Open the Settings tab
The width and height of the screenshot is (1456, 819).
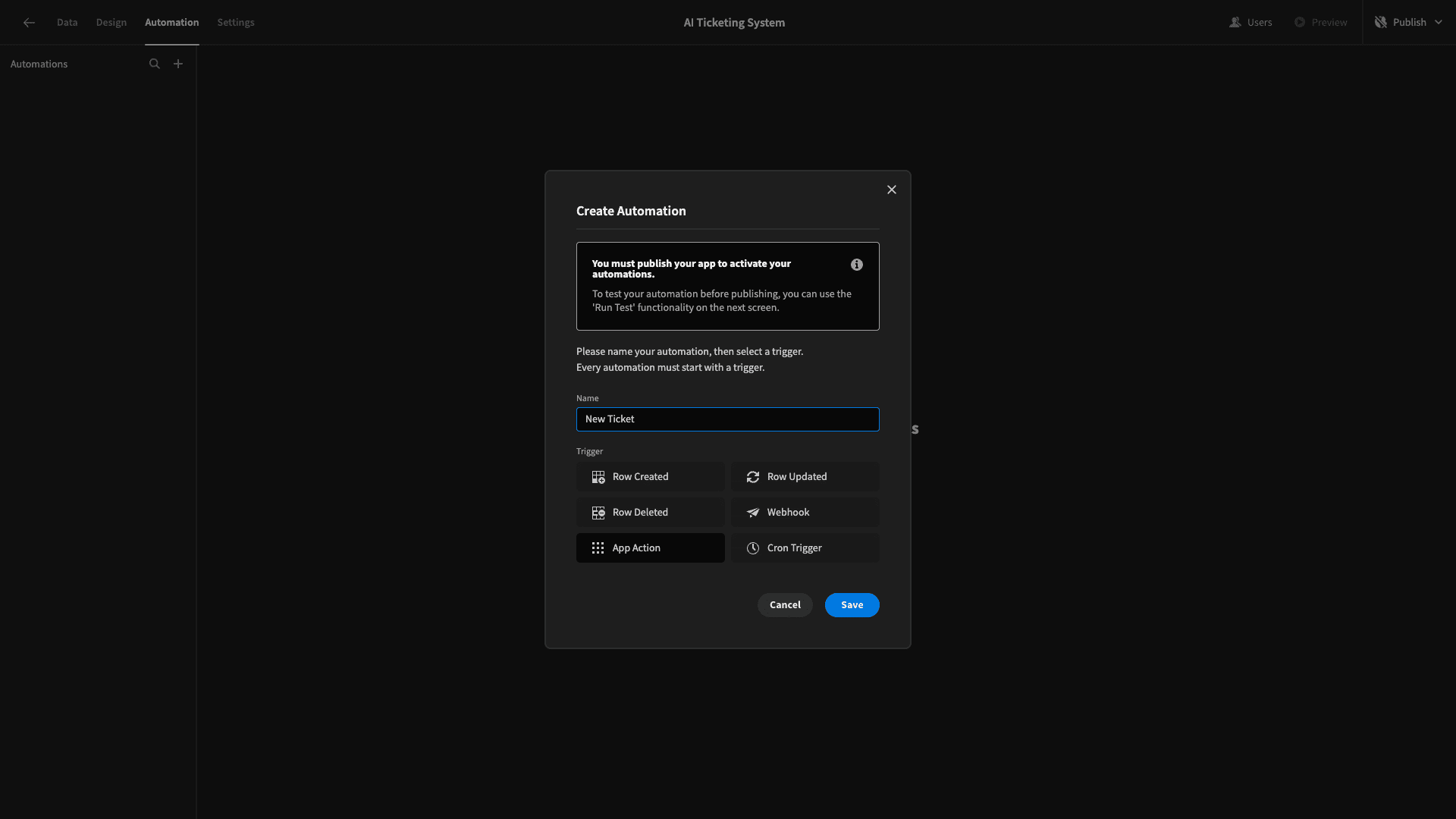point(236,23)
